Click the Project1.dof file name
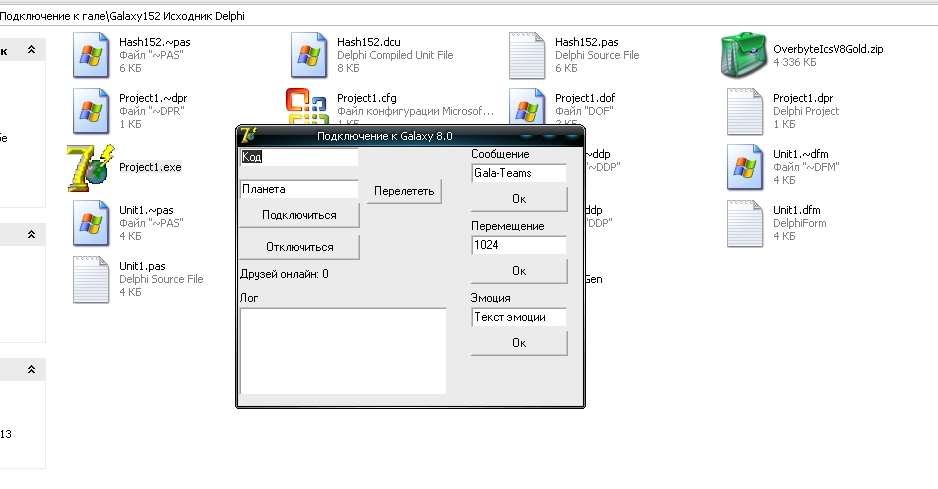 coord(585,98)
